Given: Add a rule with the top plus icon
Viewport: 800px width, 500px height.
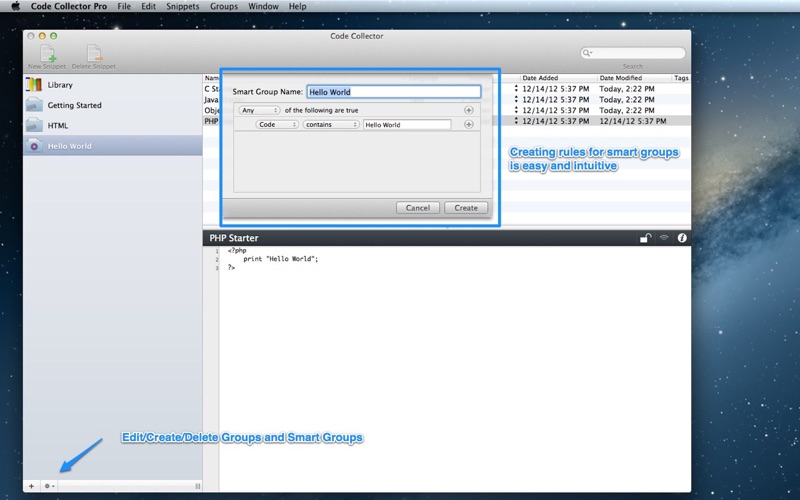Looking at the screenshot, I should pyautogui.click(x=468, y=110).
